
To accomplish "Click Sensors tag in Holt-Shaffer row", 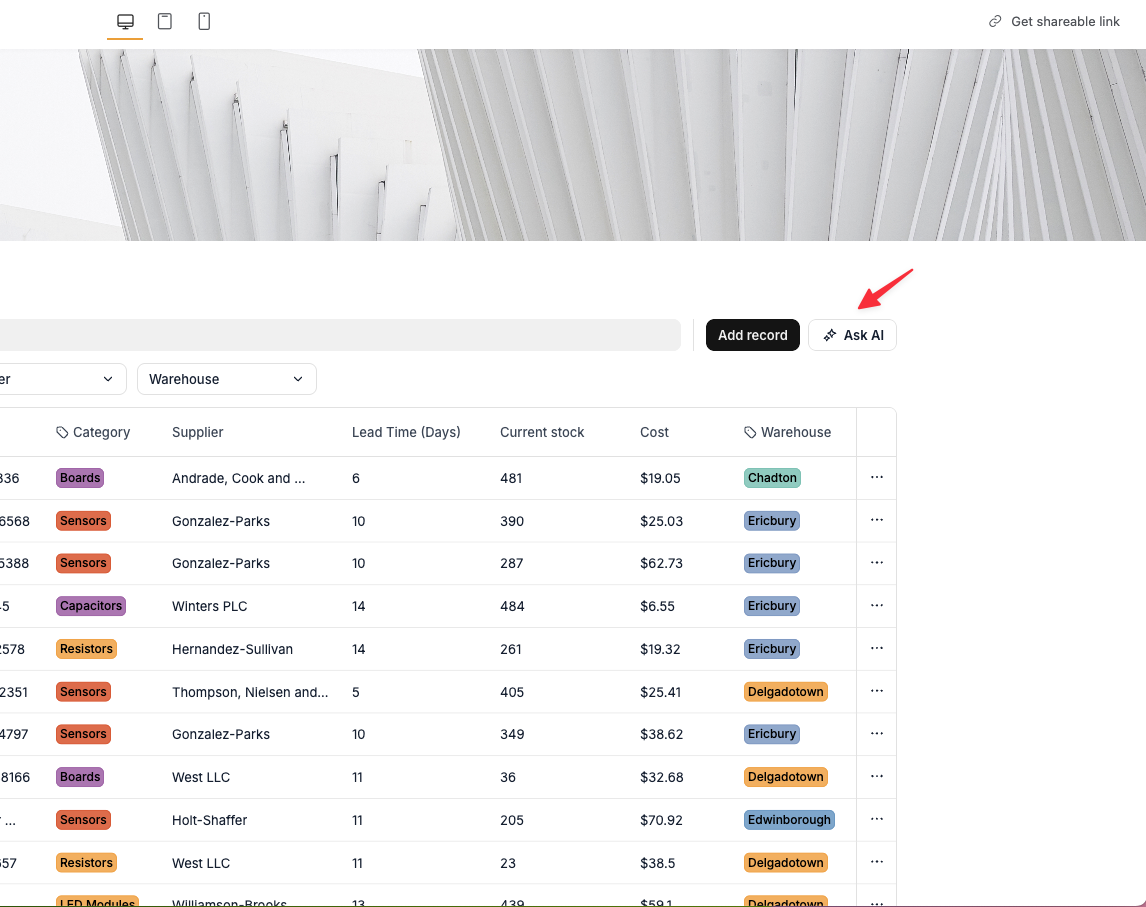I will 83,820.
